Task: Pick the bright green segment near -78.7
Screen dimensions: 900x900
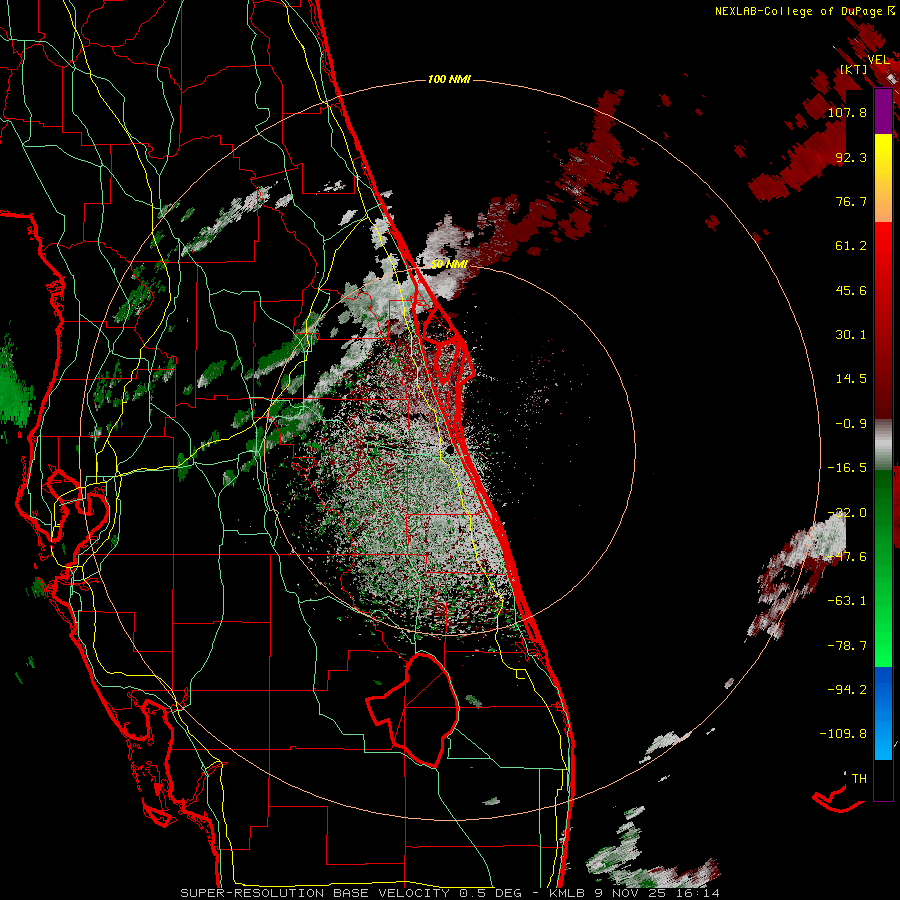Action: pyautogui.click(x=883, y=646)
